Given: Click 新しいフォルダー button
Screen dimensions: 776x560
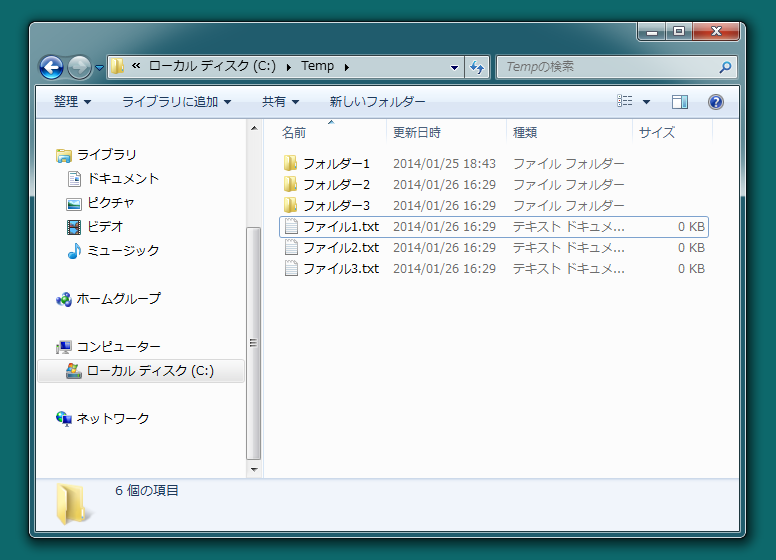Looking at the screenshot, I should pyautogui.click(x=377, y=101).
